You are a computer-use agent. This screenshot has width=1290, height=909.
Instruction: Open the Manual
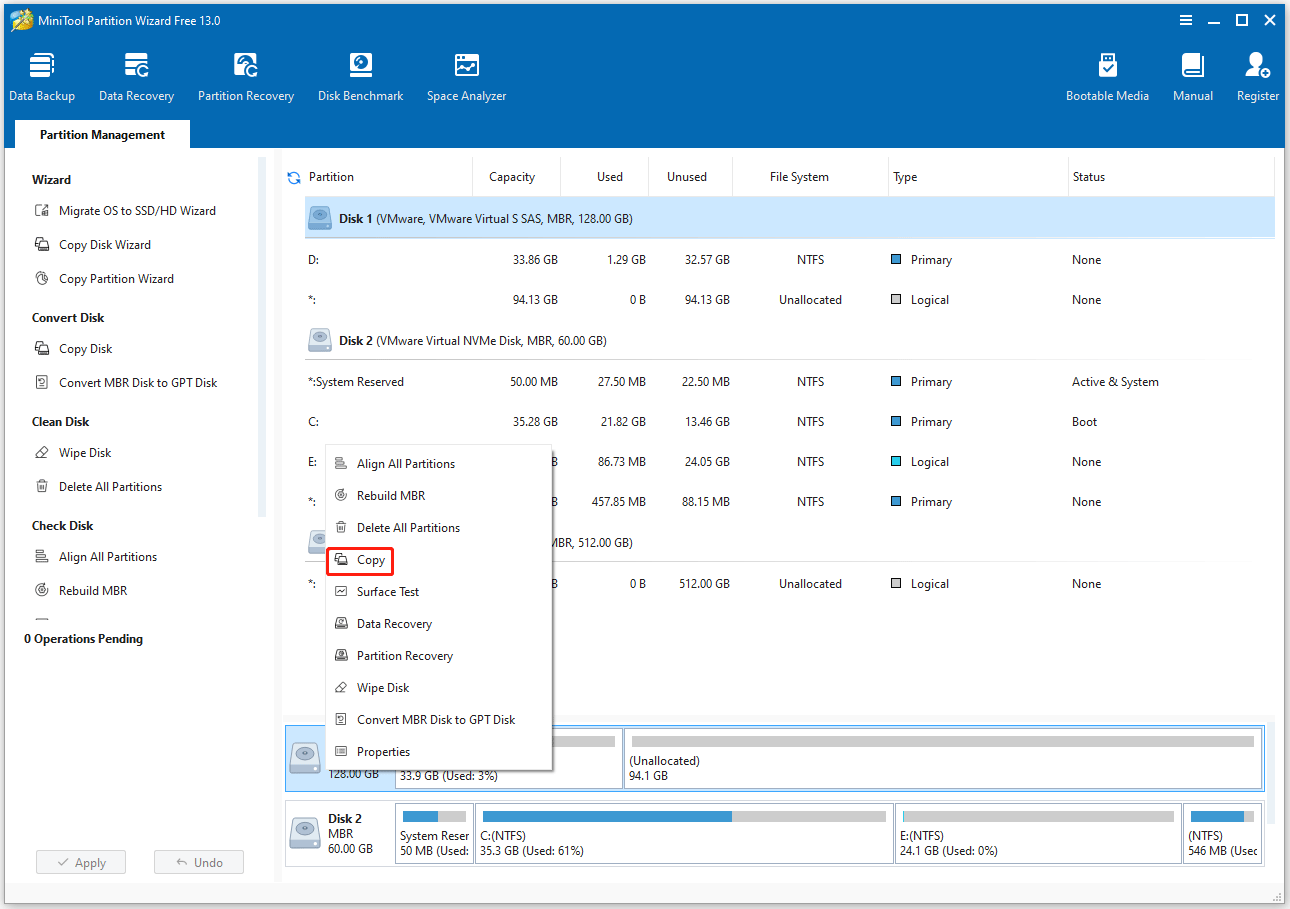1192,75
